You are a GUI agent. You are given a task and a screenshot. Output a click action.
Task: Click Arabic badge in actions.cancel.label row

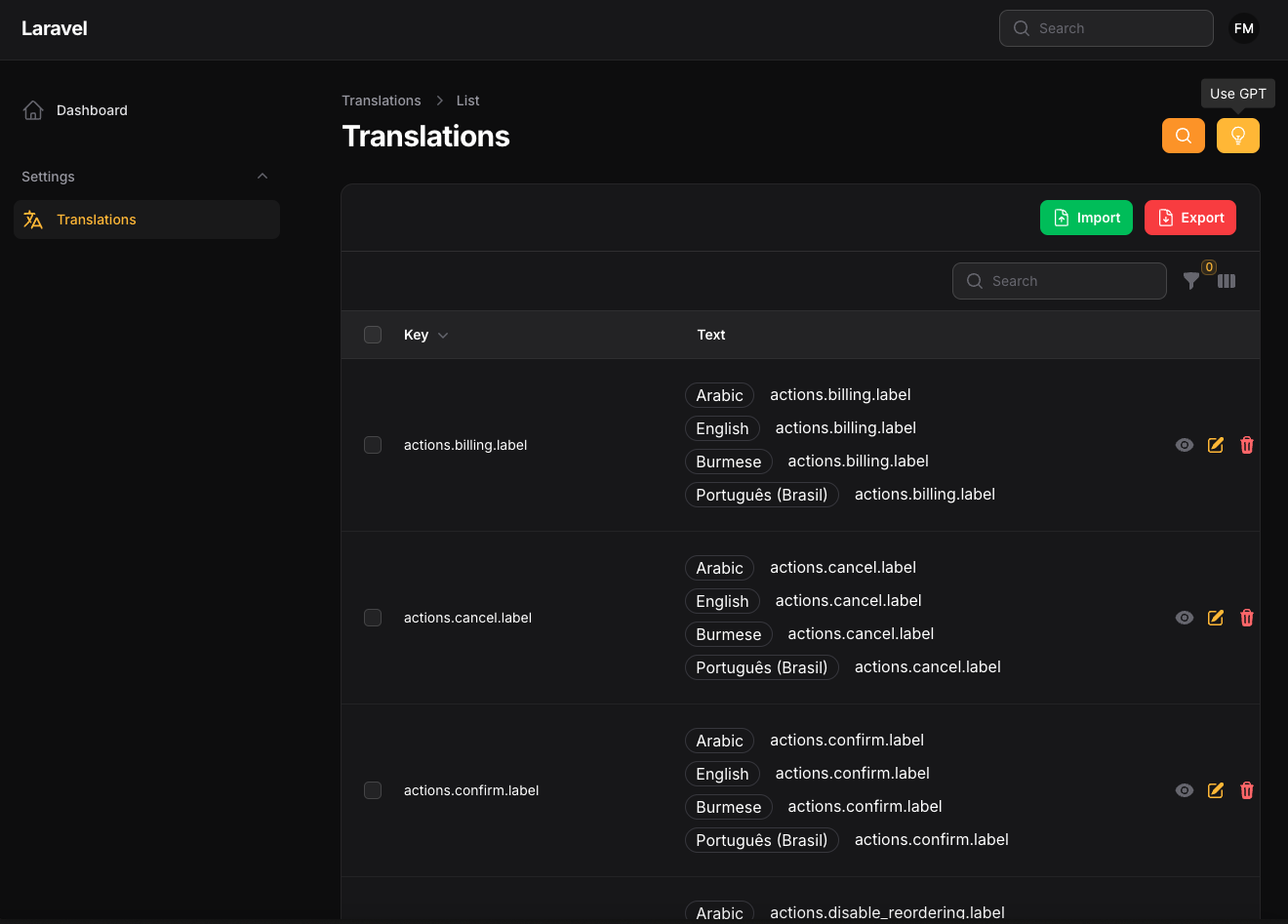(x=719, y=568)
